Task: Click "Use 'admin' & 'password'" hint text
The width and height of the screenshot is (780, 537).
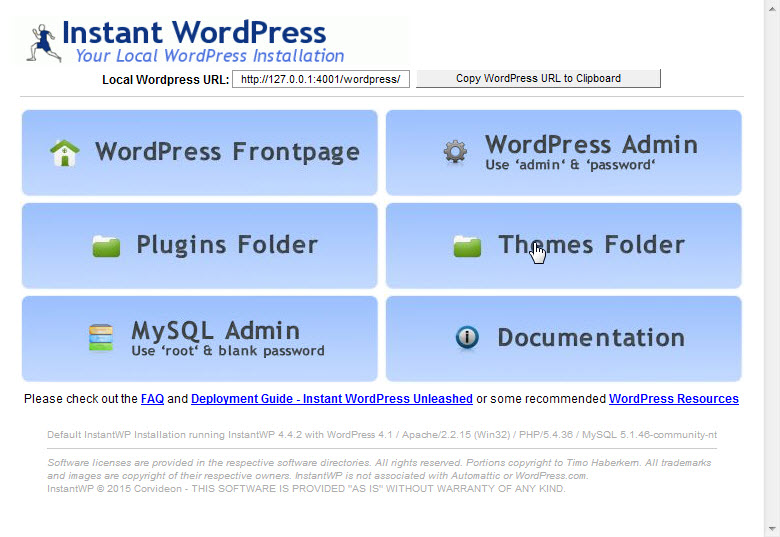Action: [x=570, y=165]
